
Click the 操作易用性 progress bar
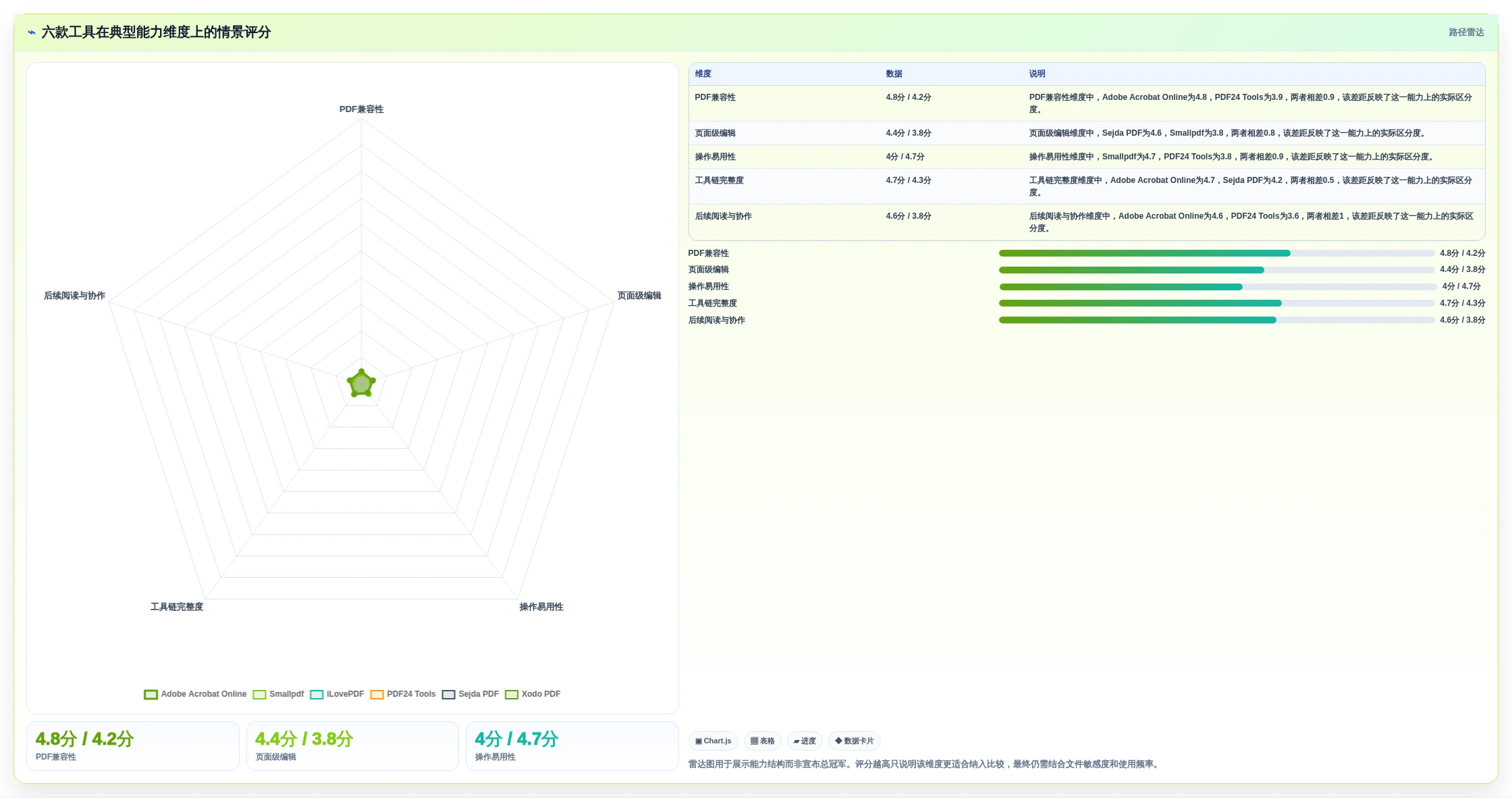pos(1217,287)
